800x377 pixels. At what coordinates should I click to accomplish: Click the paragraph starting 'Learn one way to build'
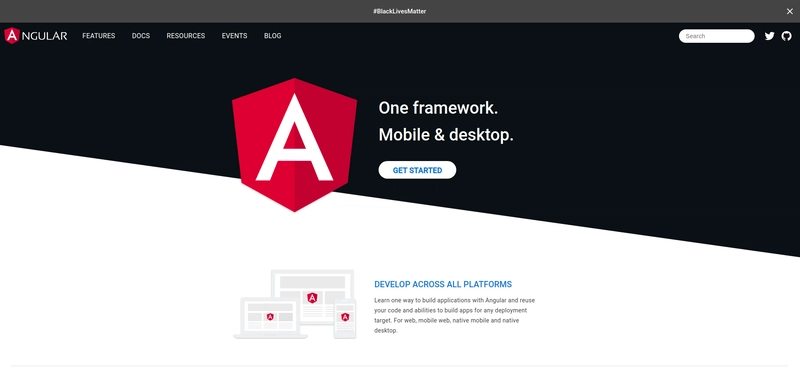[454, 315]
